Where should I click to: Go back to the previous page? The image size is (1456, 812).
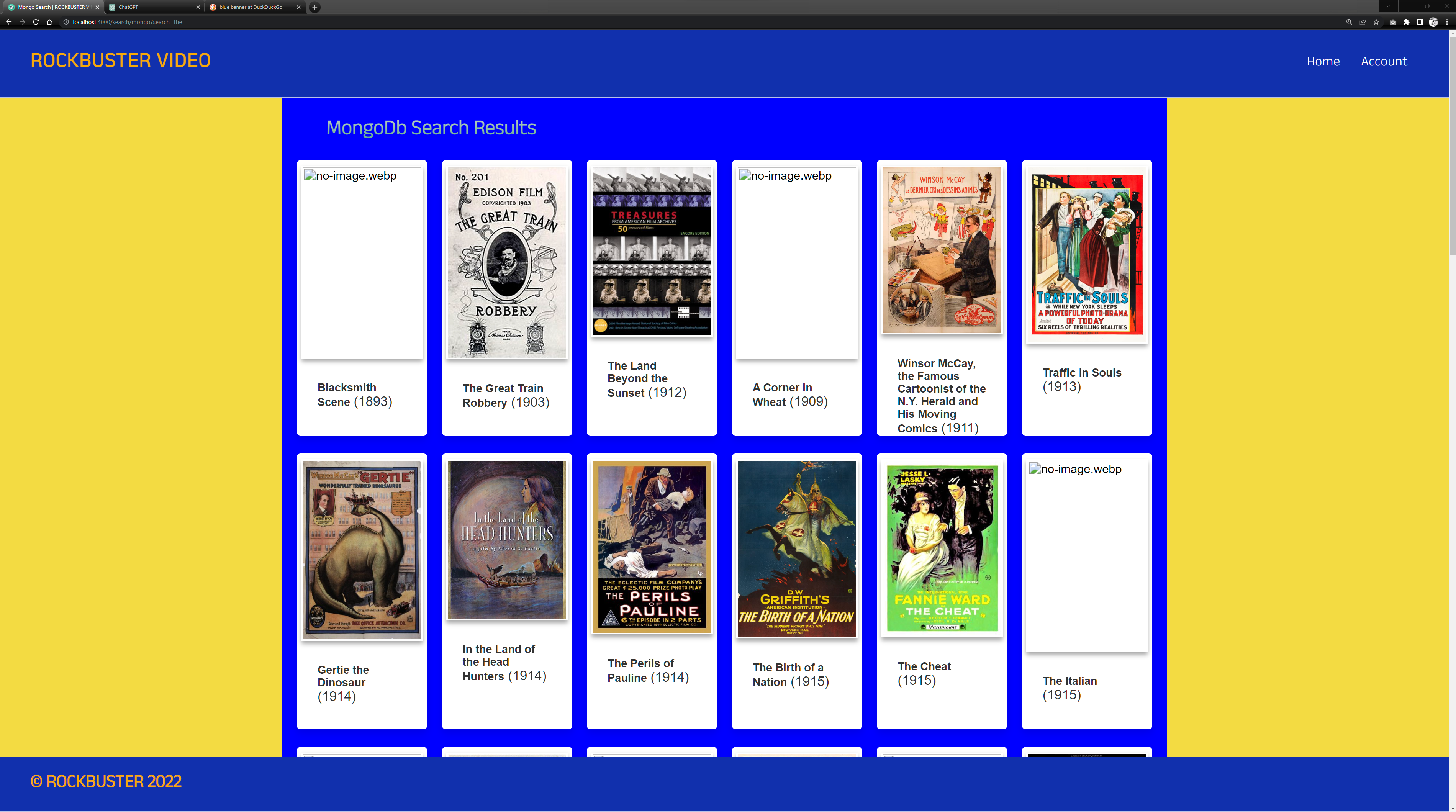pyautogui.click(x=8, y=22)
